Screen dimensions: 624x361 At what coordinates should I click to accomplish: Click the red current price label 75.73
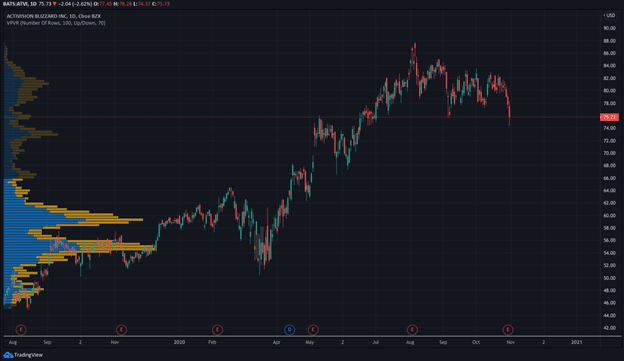tap(609, 117)
